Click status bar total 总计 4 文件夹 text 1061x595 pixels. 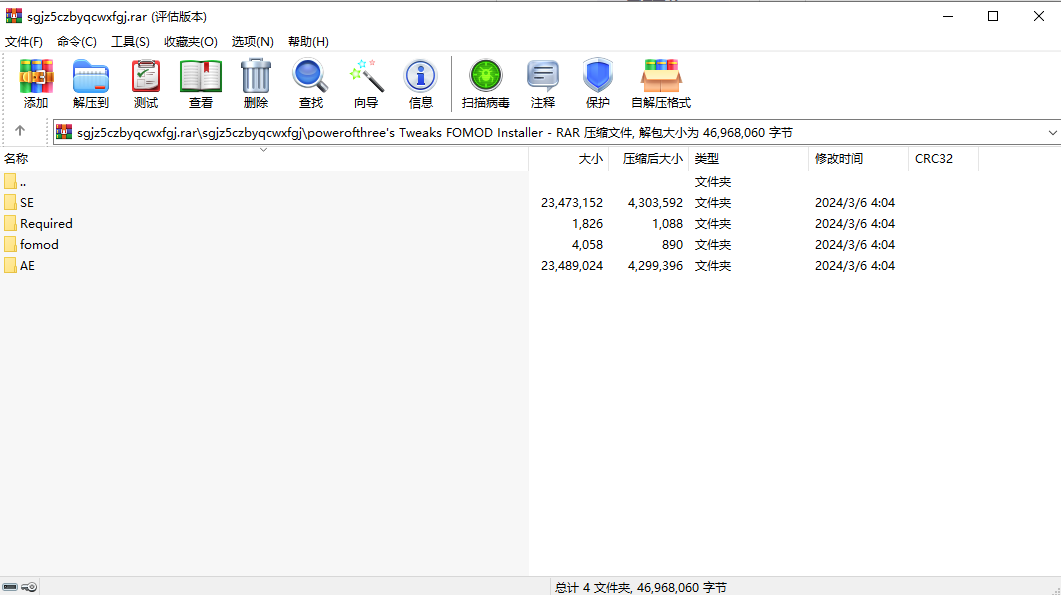click(x=641, y=588)
